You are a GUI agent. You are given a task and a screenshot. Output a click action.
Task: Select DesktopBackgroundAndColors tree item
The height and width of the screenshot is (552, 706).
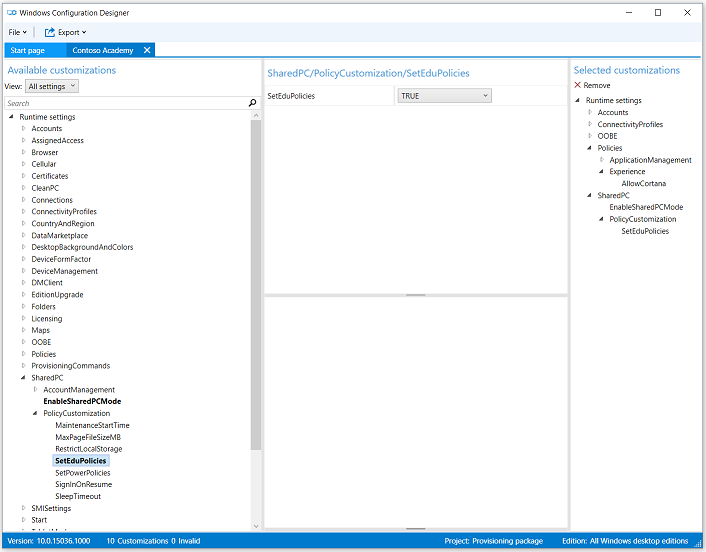[x=82, y=247]
